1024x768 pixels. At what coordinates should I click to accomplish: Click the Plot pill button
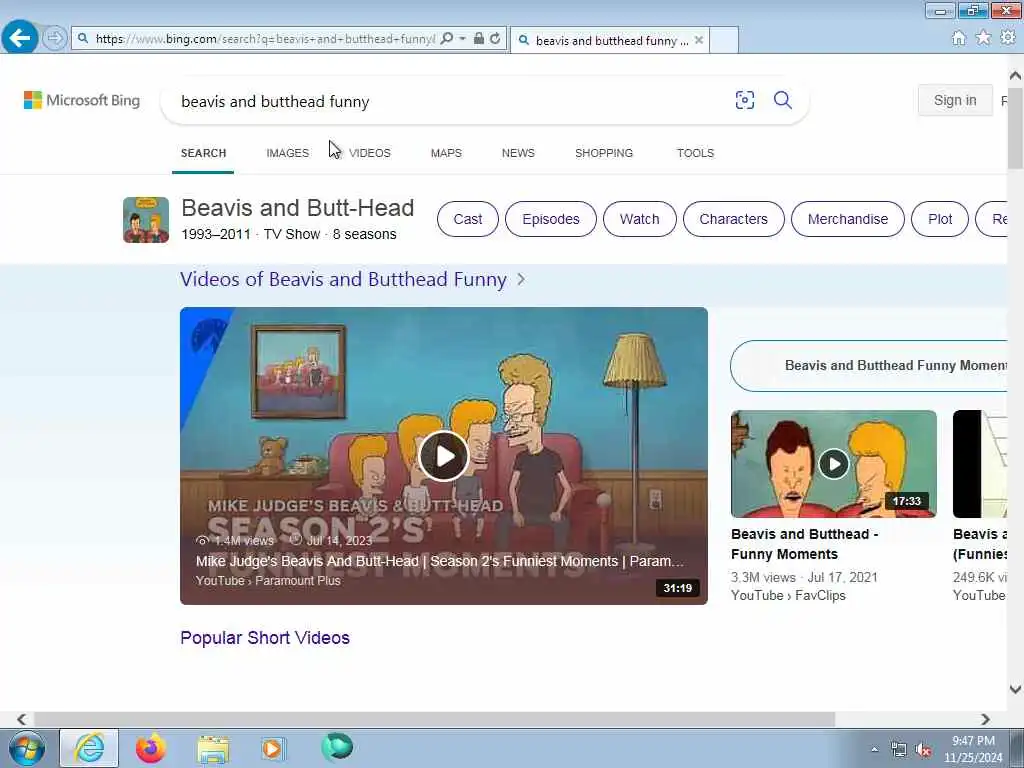(x=940, y=219)
